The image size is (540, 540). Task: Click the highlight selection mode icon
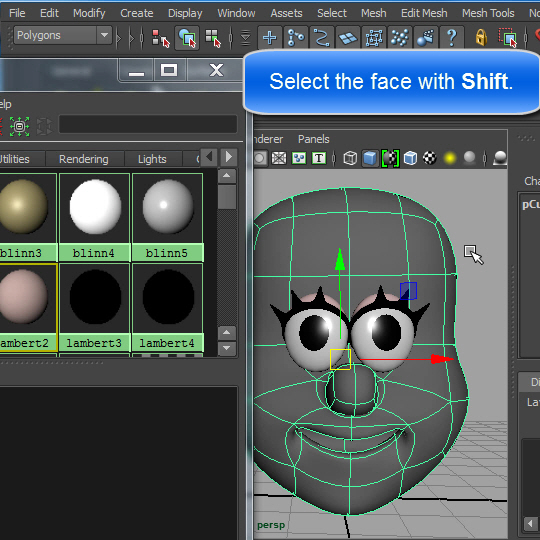tap(508, 37)
